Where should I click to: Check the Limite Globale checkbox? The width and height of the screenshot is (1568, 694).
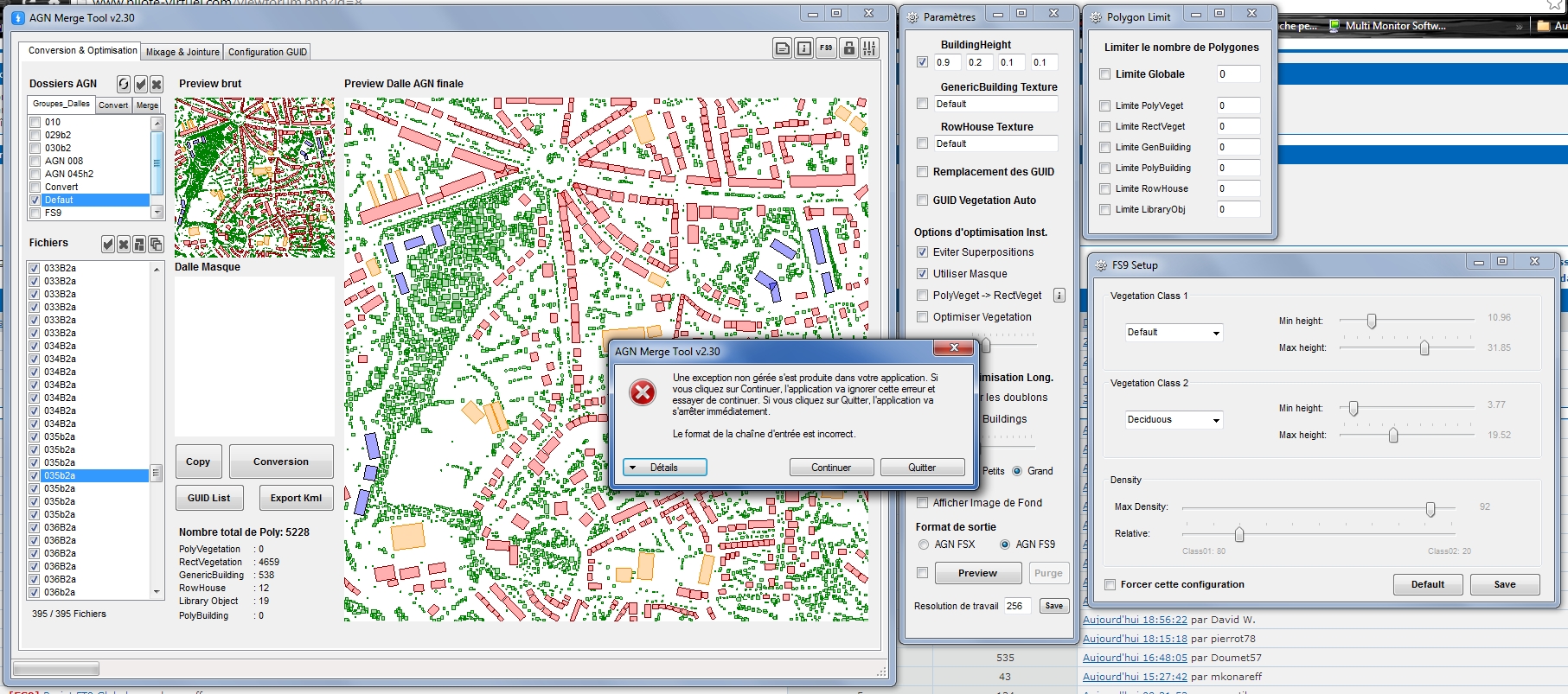tap(1105, 74)
